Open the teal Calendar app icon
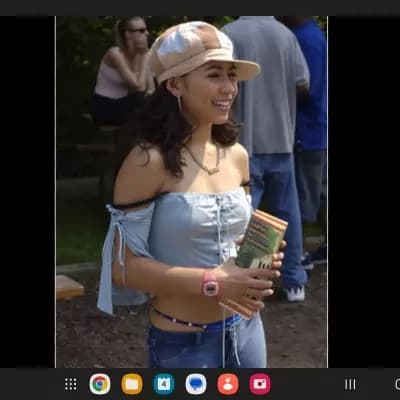This screenshot has width=400, height=400. point(164,384)
